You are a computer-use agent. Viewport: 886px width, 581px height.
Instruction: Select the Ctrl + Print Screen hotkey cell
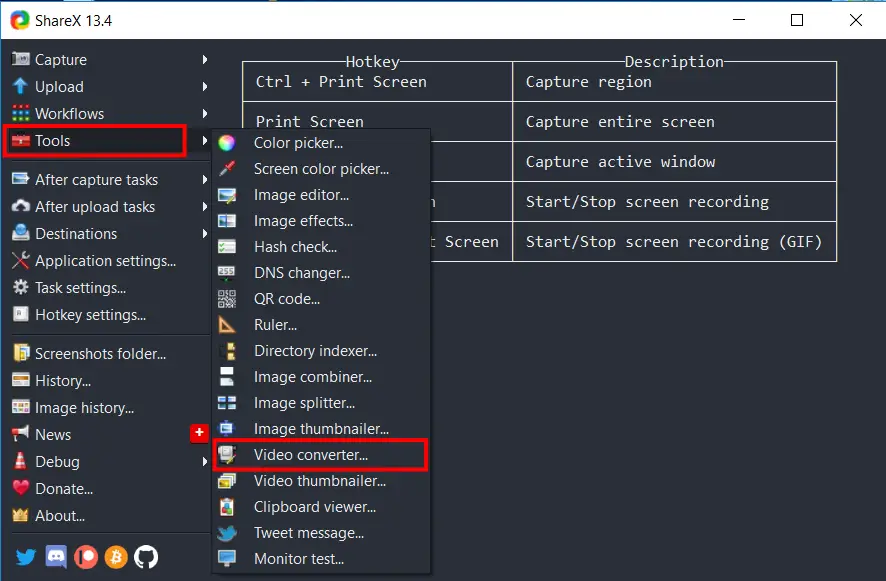pyautogui.click(x=377, y=82)
